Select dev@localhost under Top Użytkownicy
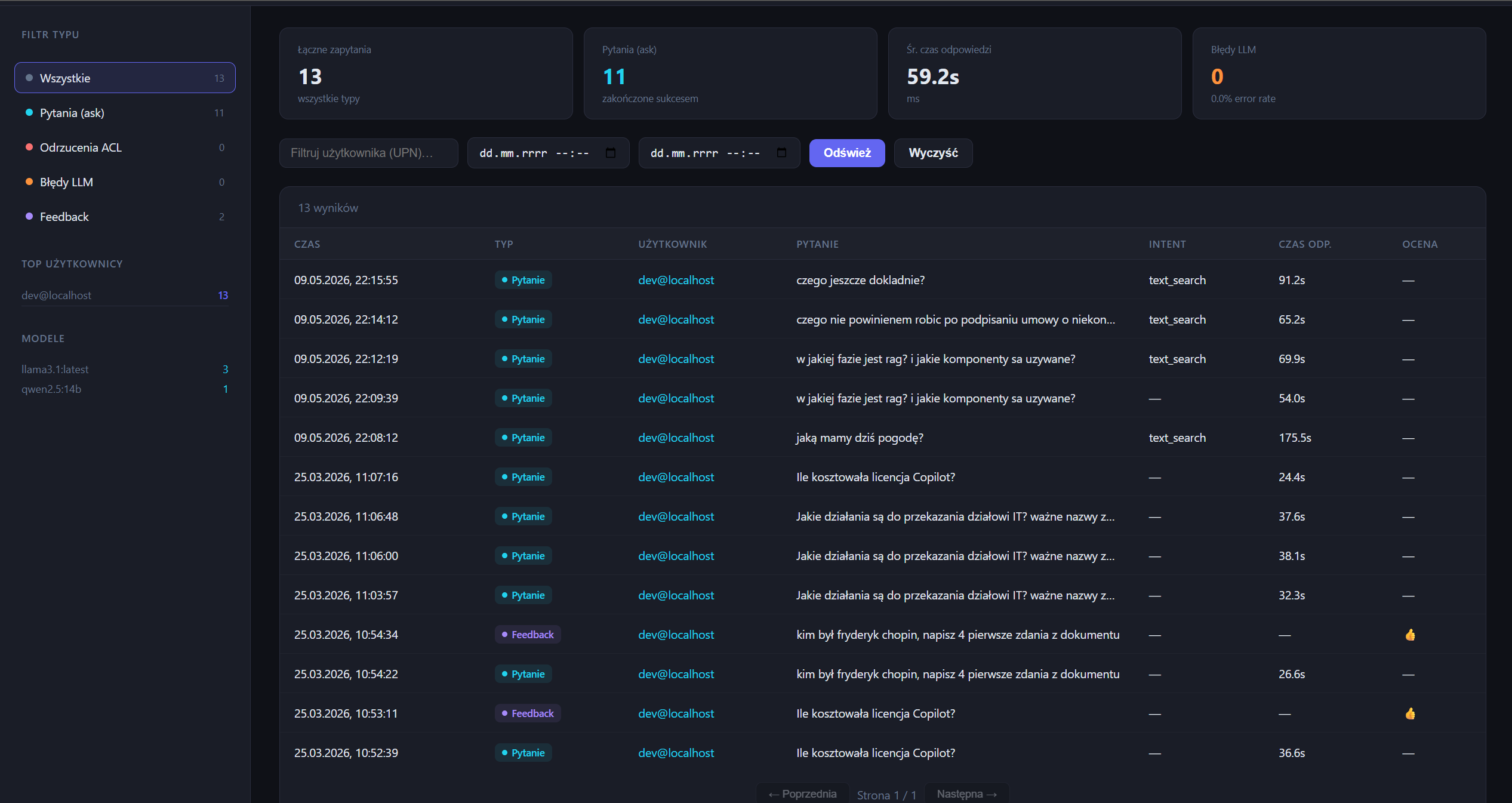The width and height of the screenshot is (1512, 803). tap(125, 295)
